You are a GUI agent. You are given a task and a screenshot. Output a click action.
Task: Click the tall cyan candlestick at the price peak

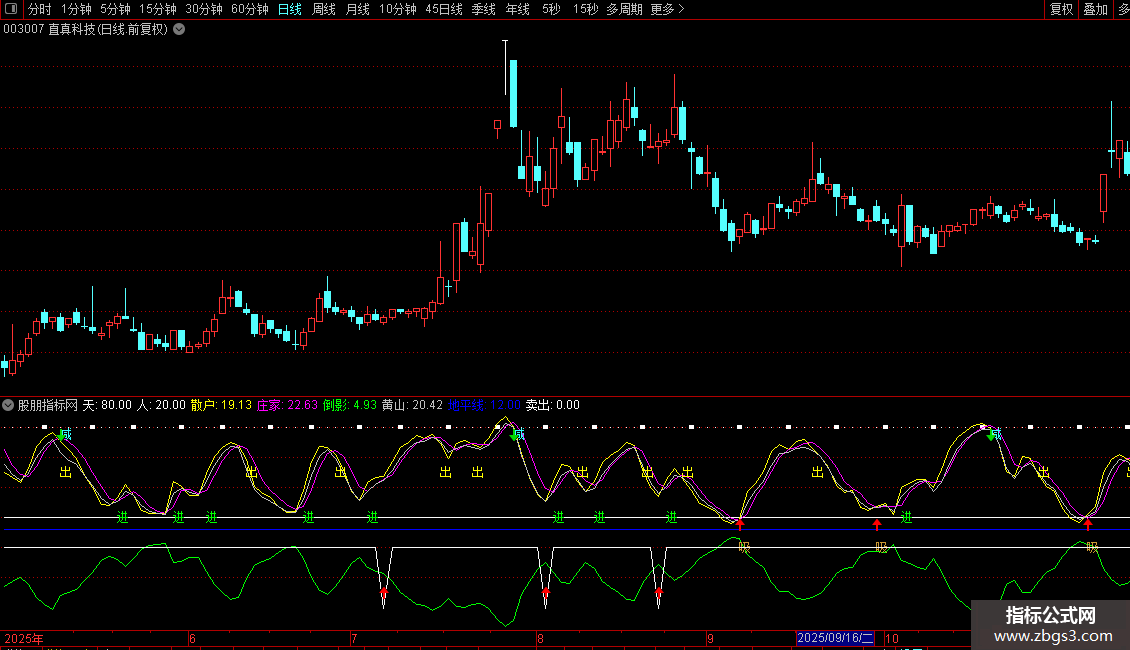[513, 93]
